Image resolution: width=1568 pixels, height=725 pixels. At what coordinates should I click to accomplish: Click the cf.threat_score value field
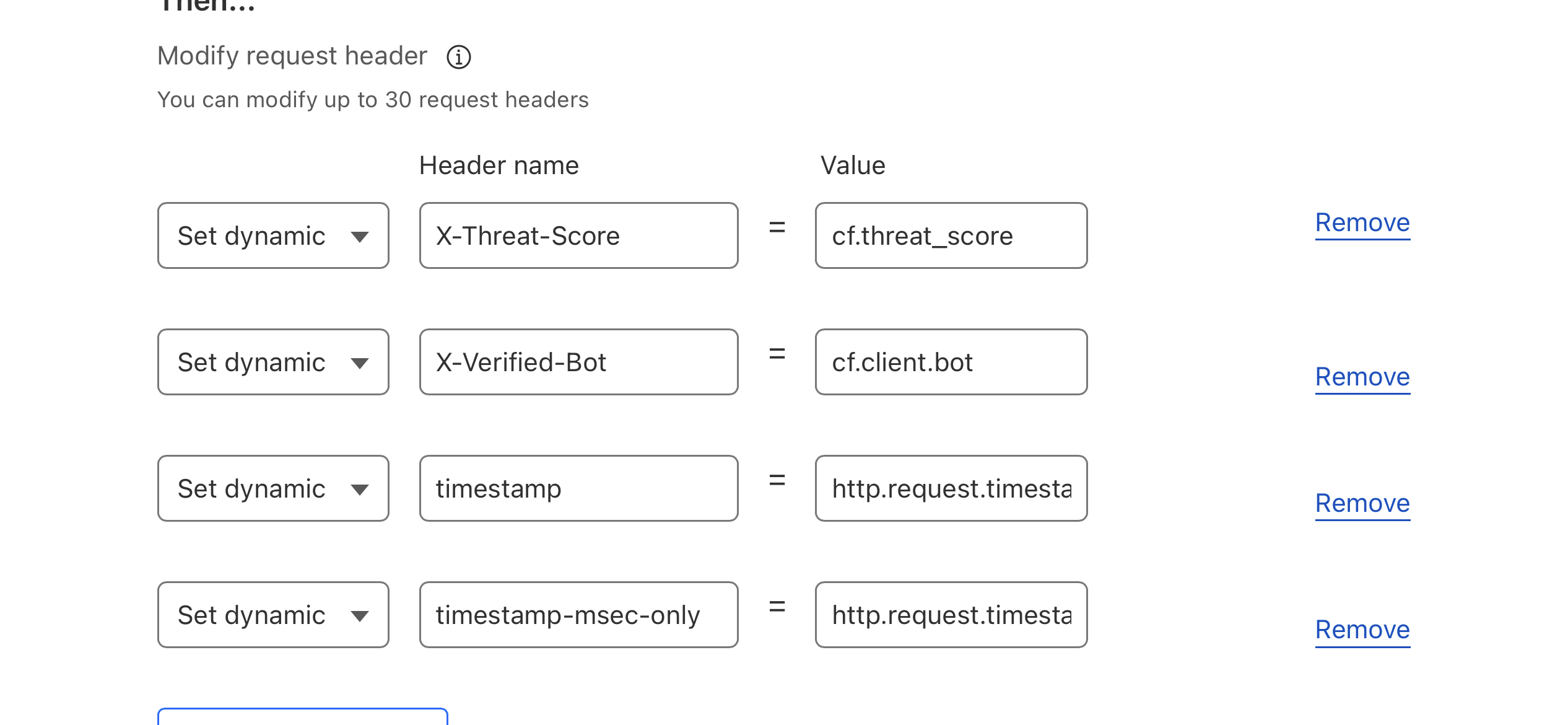[x=951, y=235]
